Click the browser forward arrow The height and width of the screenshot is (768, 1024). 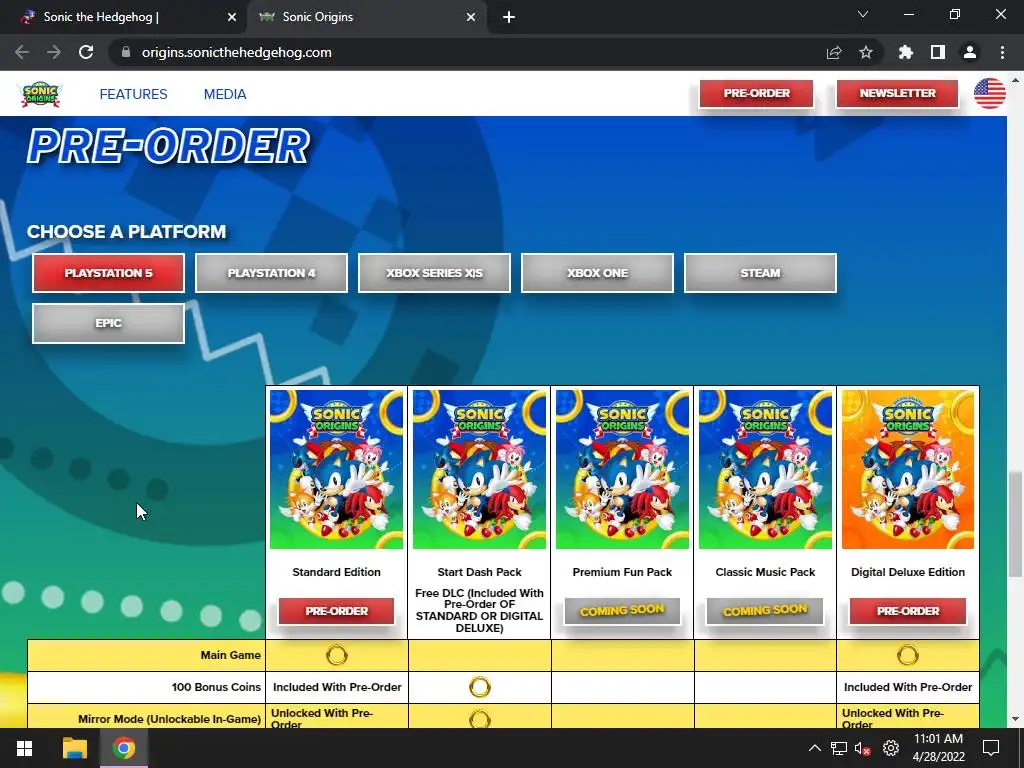[x=54, y=52]
